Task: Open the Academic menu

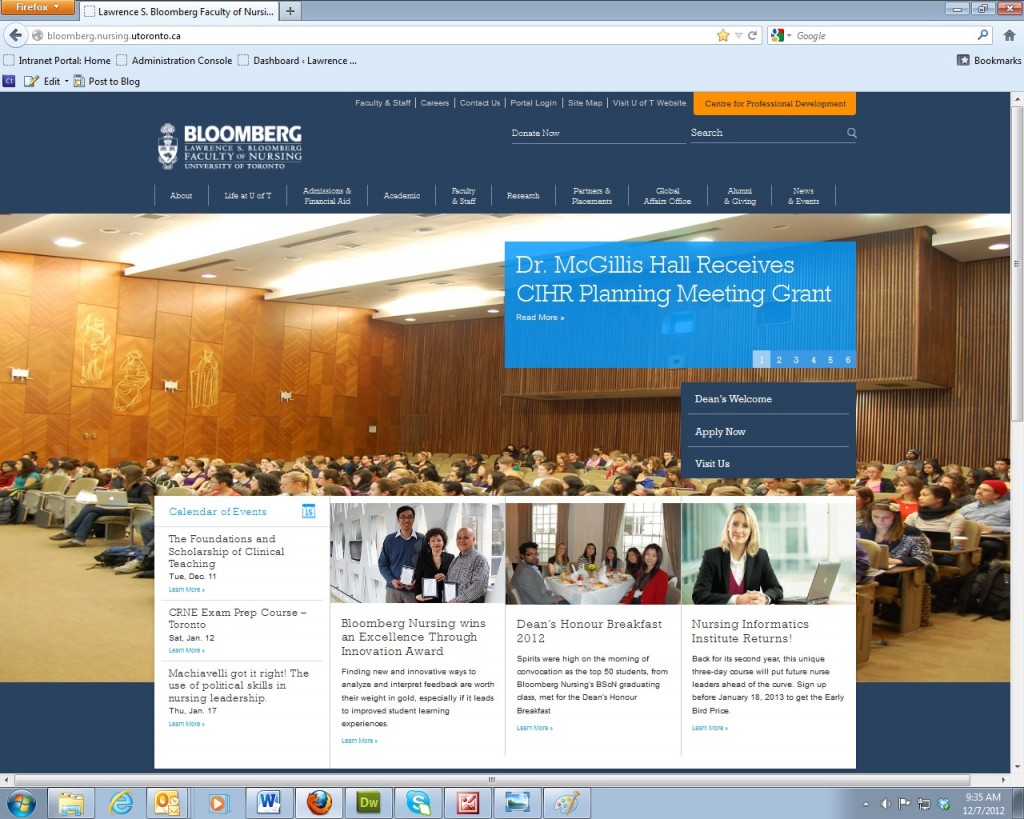Action: [x=402, y=195]
